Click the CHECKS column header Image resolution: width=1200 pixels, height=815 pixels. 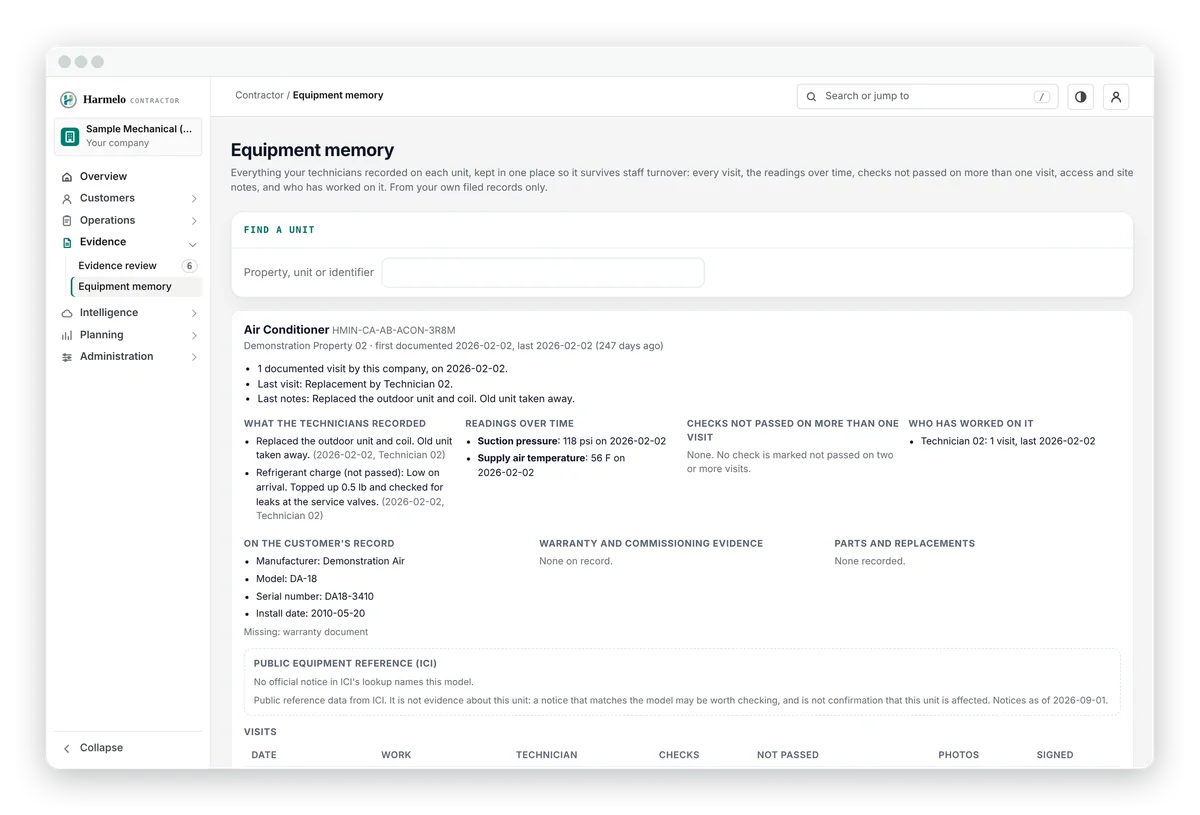pyautogui.click(x=679, y=755)
